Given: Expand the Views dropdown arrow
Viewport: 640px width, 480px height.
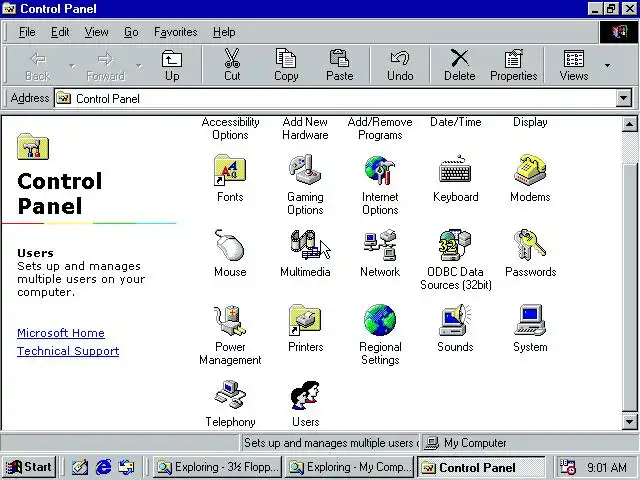Looking at the screenshot, I should click(x=608, y=65).
